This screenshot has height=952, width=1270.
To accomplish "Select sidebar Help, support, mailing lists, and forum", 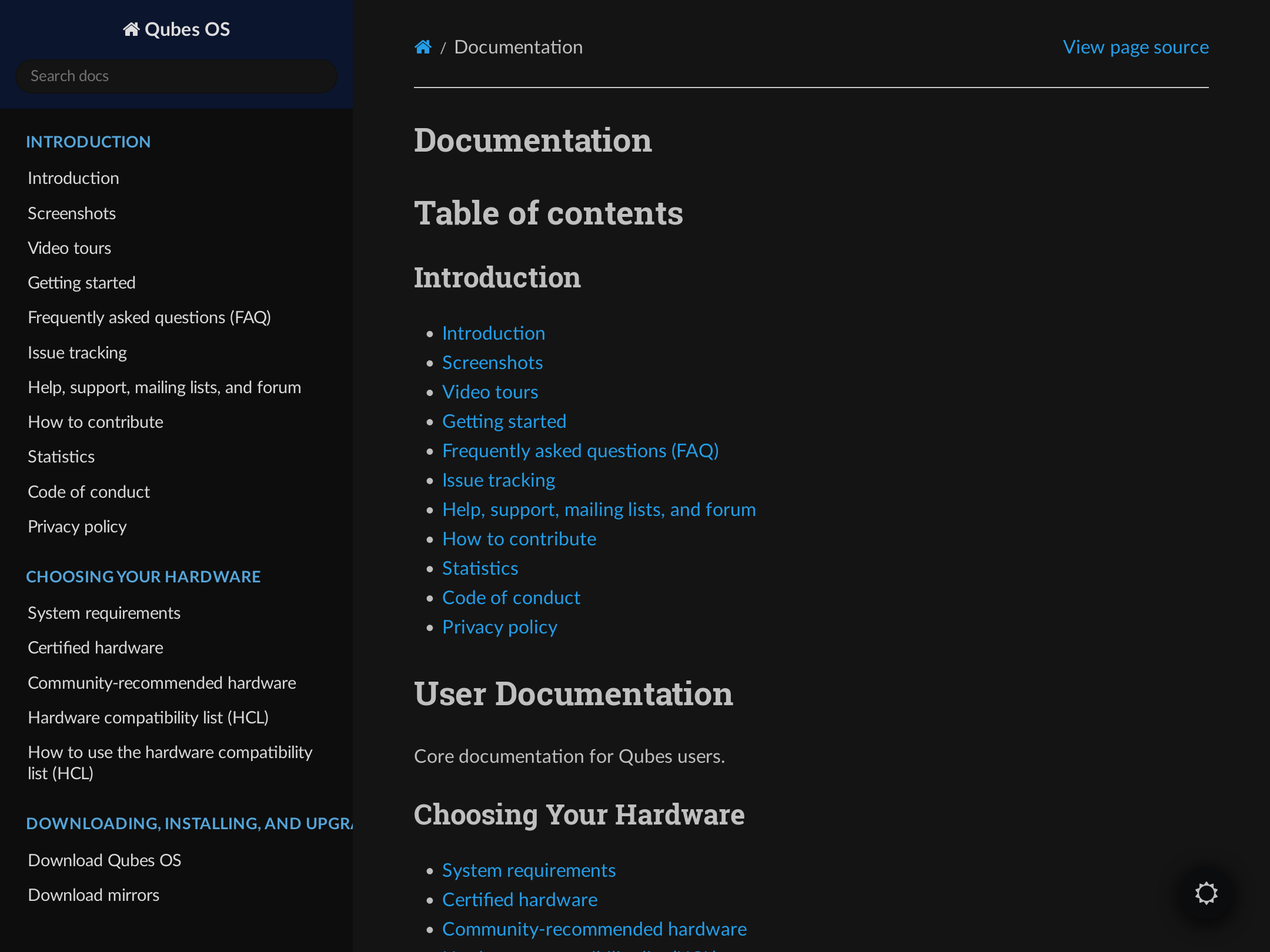I will (165, 387).
